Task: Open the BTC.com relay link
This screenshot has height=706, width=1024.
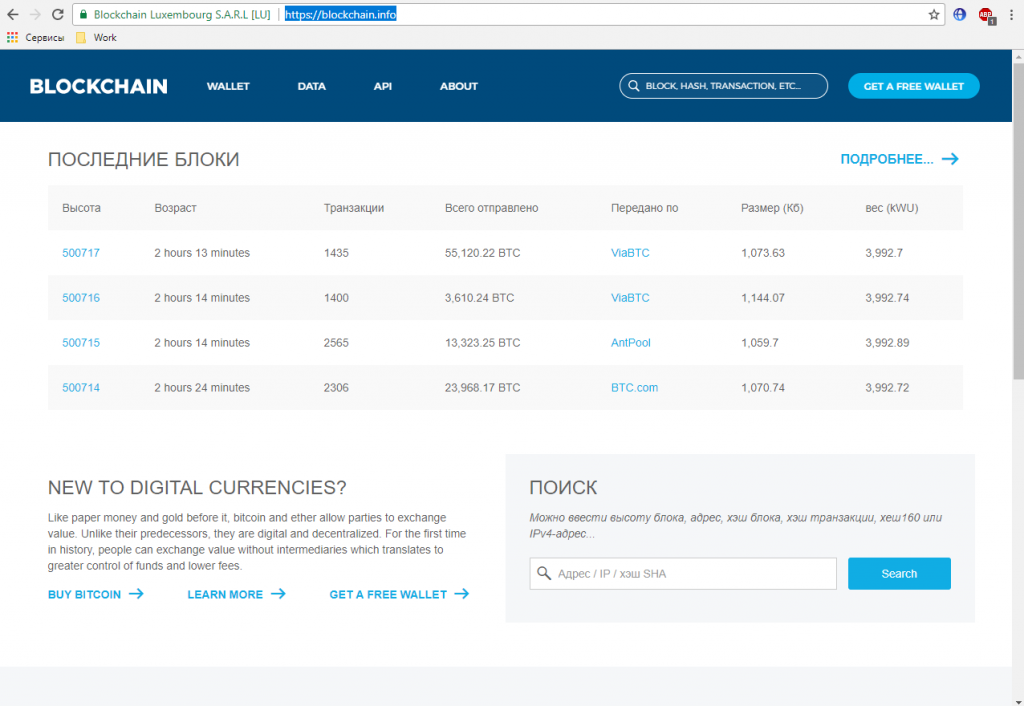Action: 634,387
